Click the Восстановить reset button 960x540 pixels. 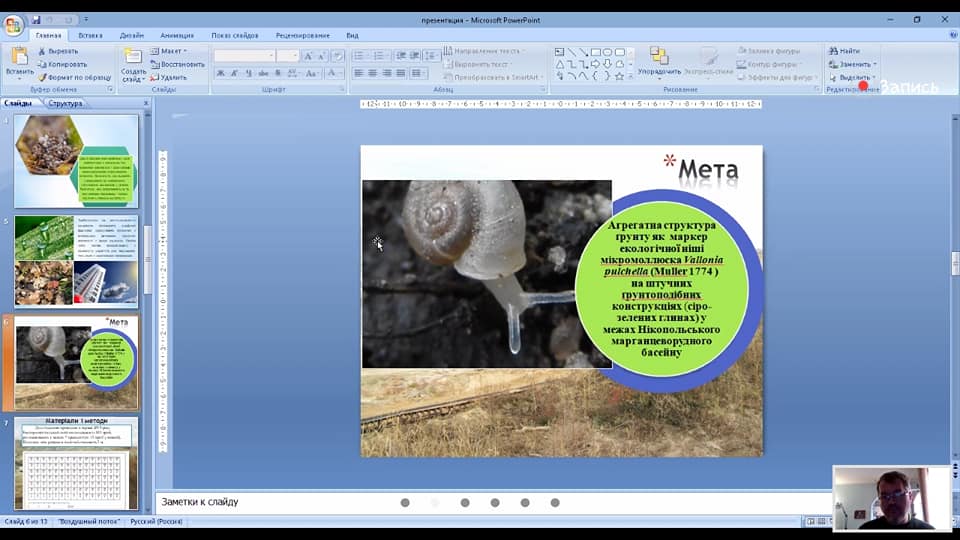[x=182, y=64]
